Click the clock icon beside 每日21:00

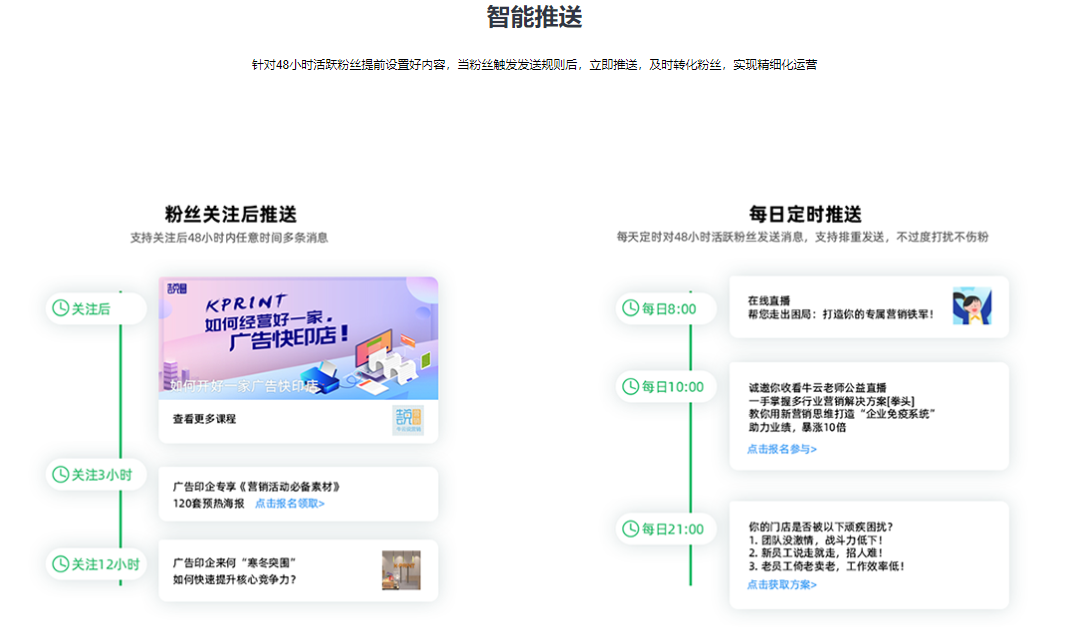click(x=630, y=529)
